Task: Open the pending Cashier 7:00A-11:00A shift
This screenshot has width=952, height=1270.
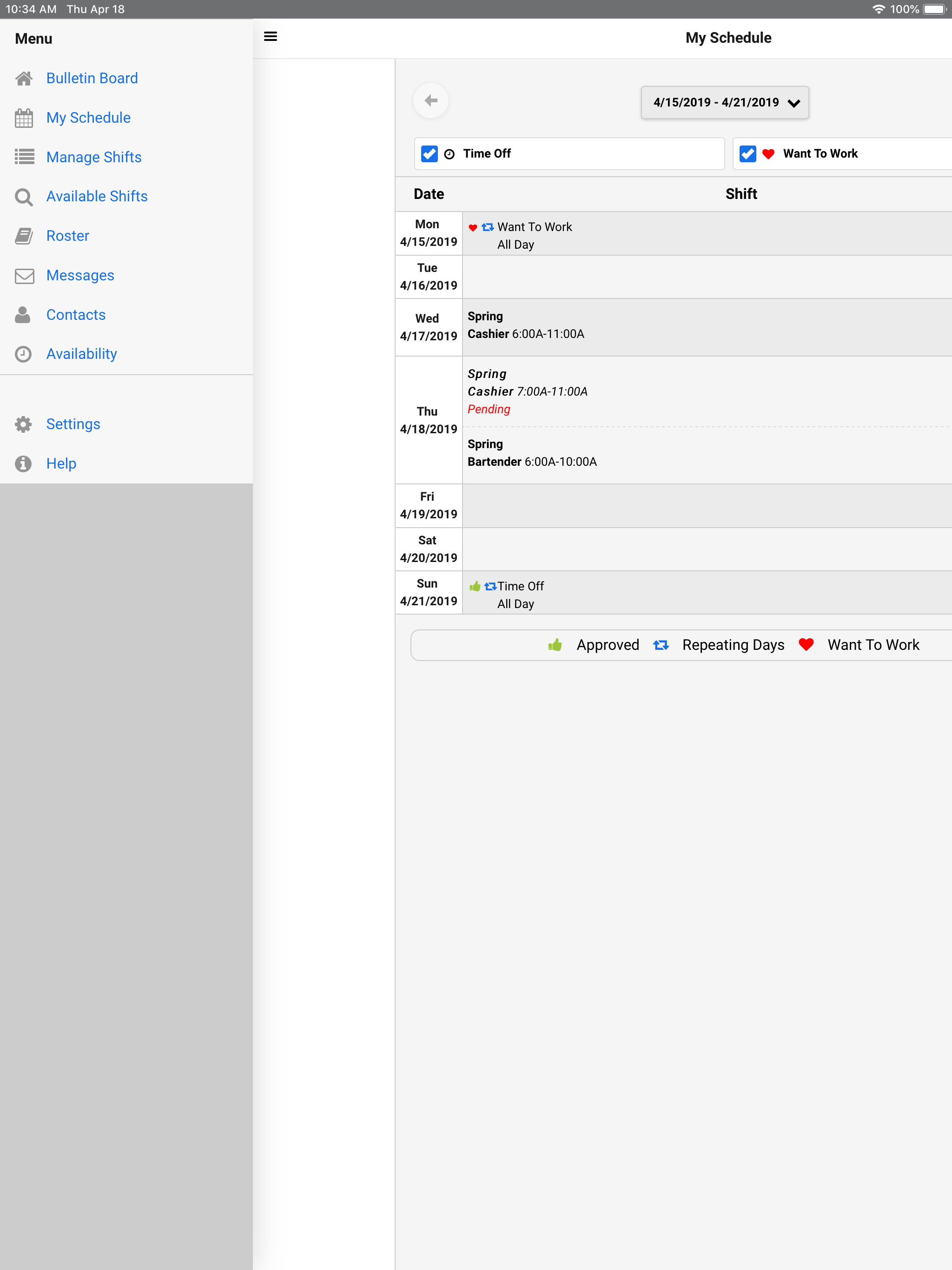Action: coord(527,391)
